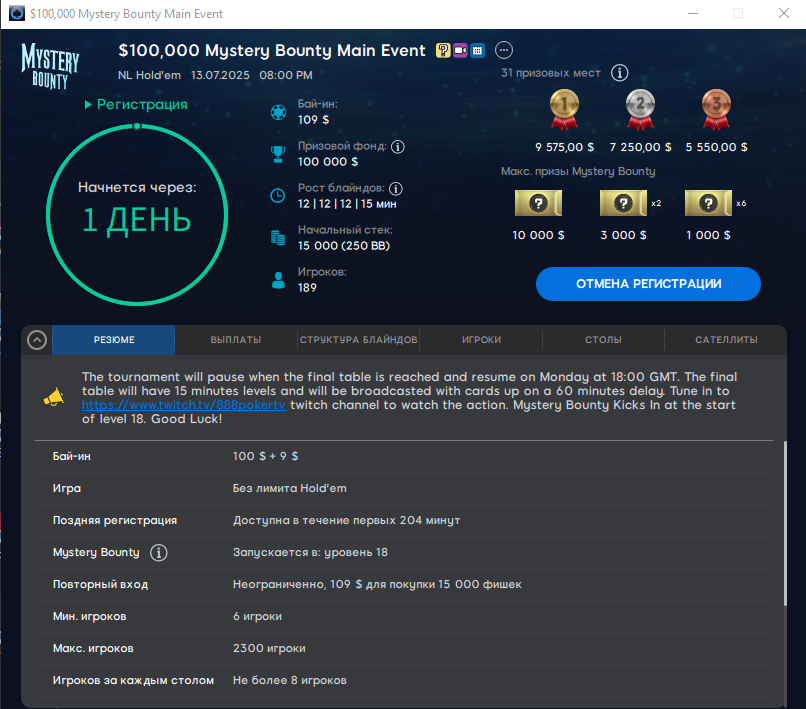Click the bronze third place medal
806x709 pixels.
(x=716, y=109)
